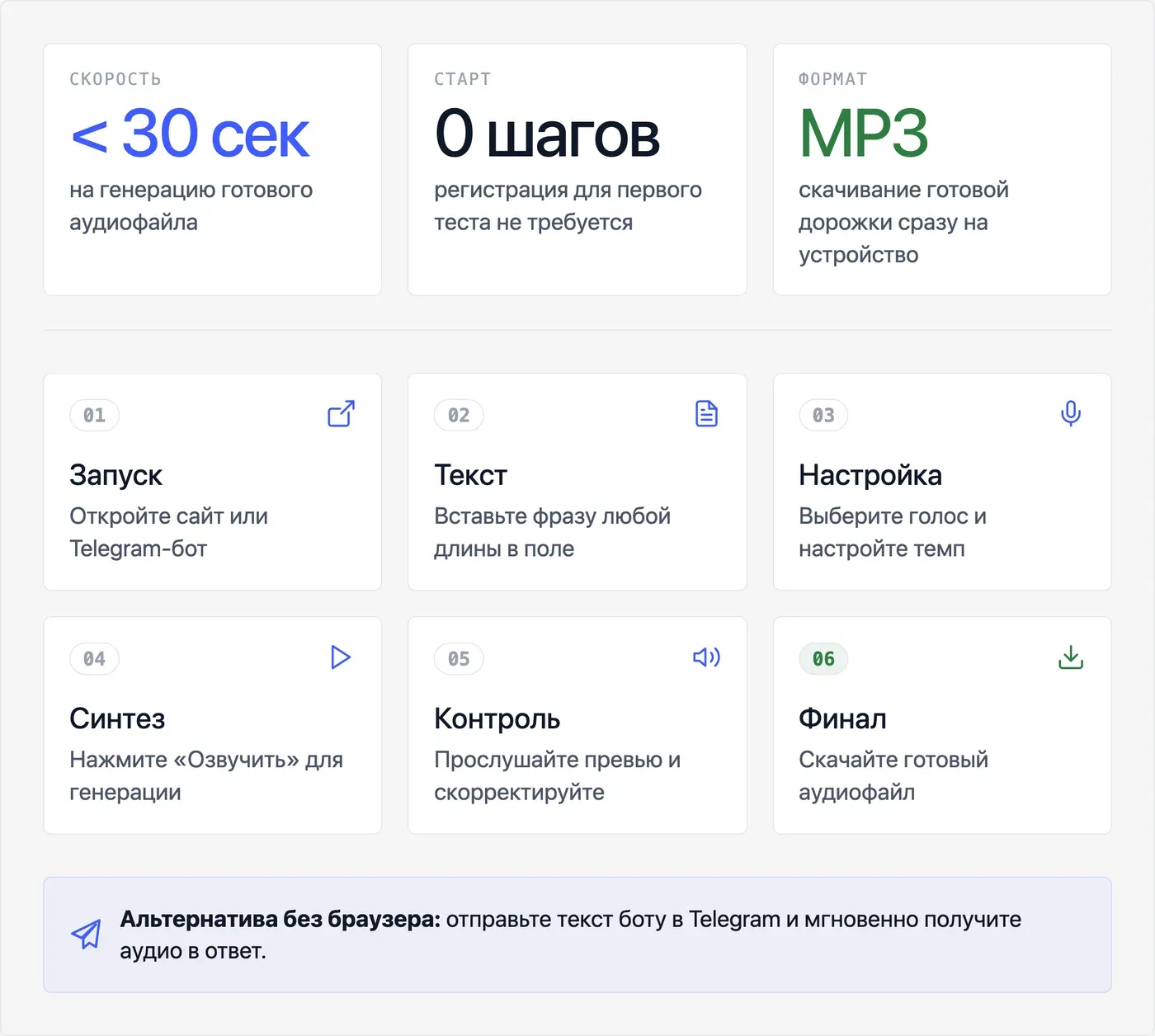The height and width of the screenshot is (1036, 1155).
Task: Click "Вставьте фразу любой длины в поле" text
Action: (x=553, y=532)
